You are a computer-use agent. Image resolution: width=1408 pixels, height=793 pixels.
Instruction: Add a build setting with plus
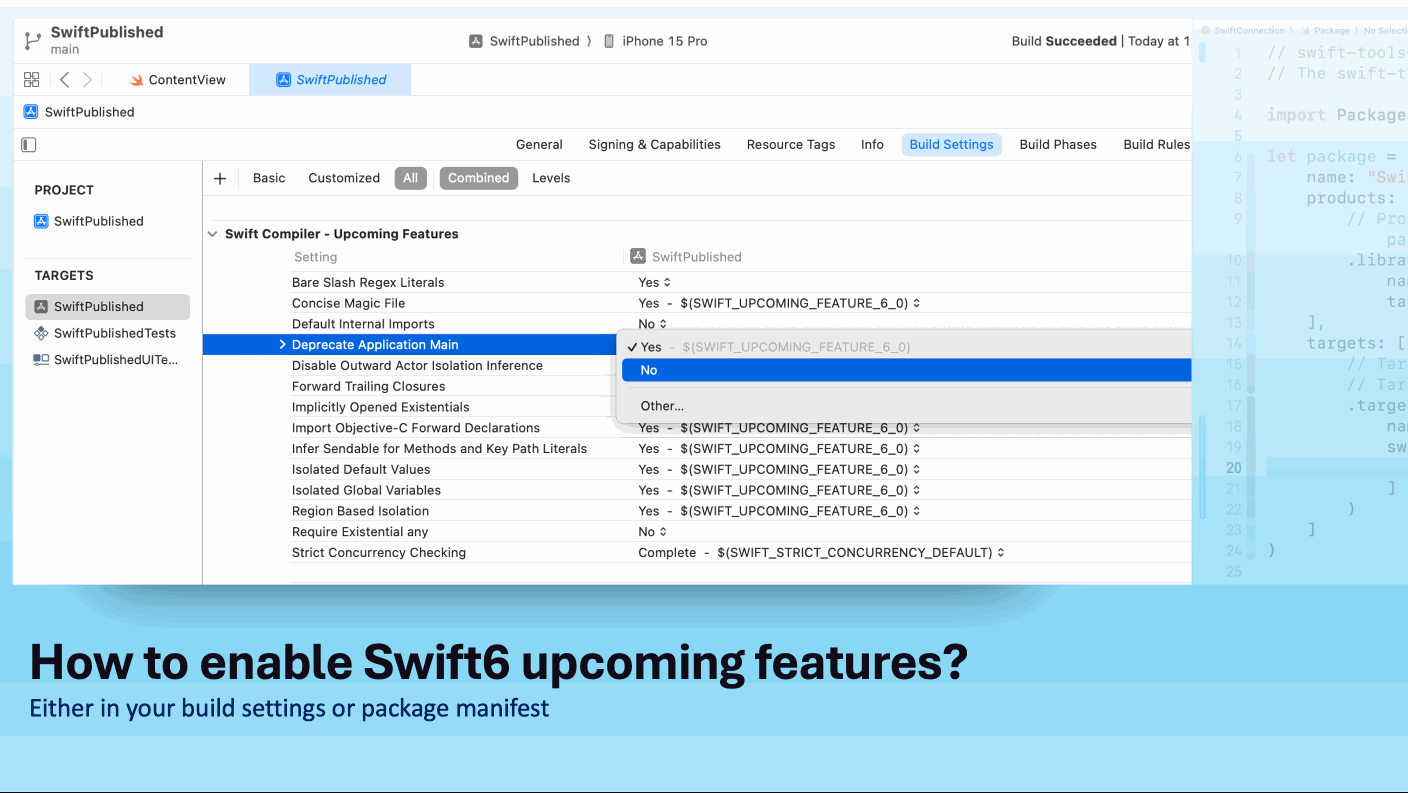click(x=220, y=178)
